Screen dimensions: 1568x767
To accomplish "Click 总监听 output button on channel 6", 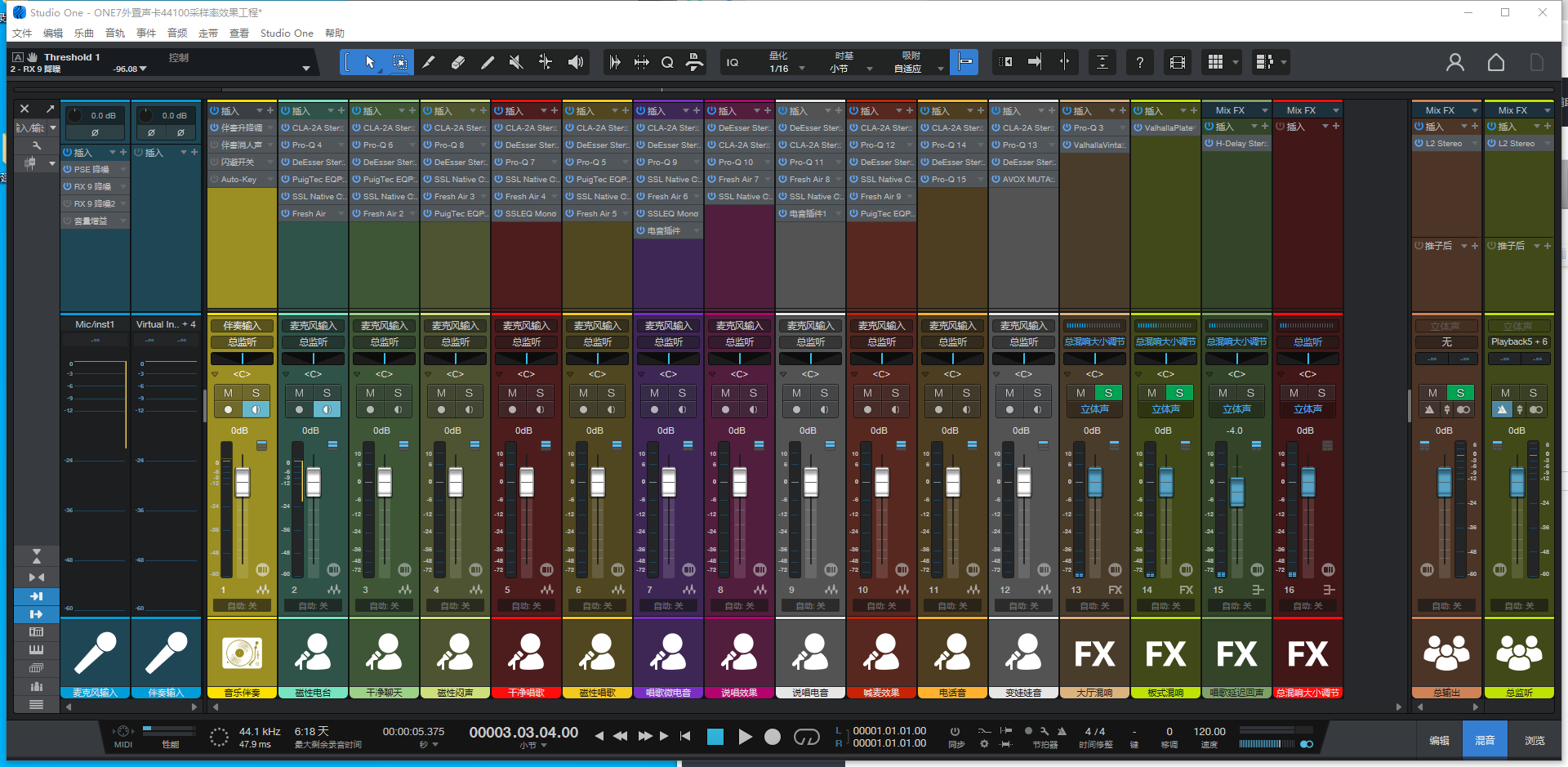I will [597, 342].
